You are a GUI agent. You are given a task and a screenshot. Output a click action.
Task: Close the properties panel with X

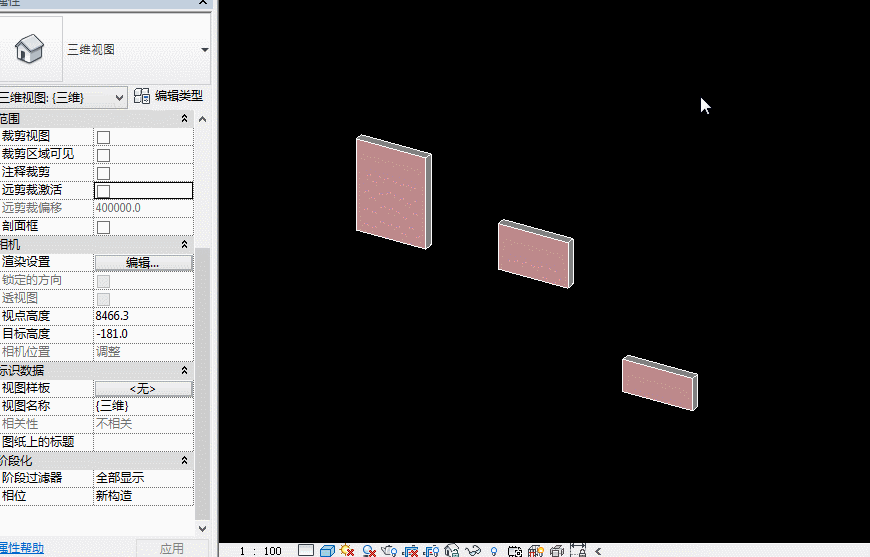pos(203,3)
